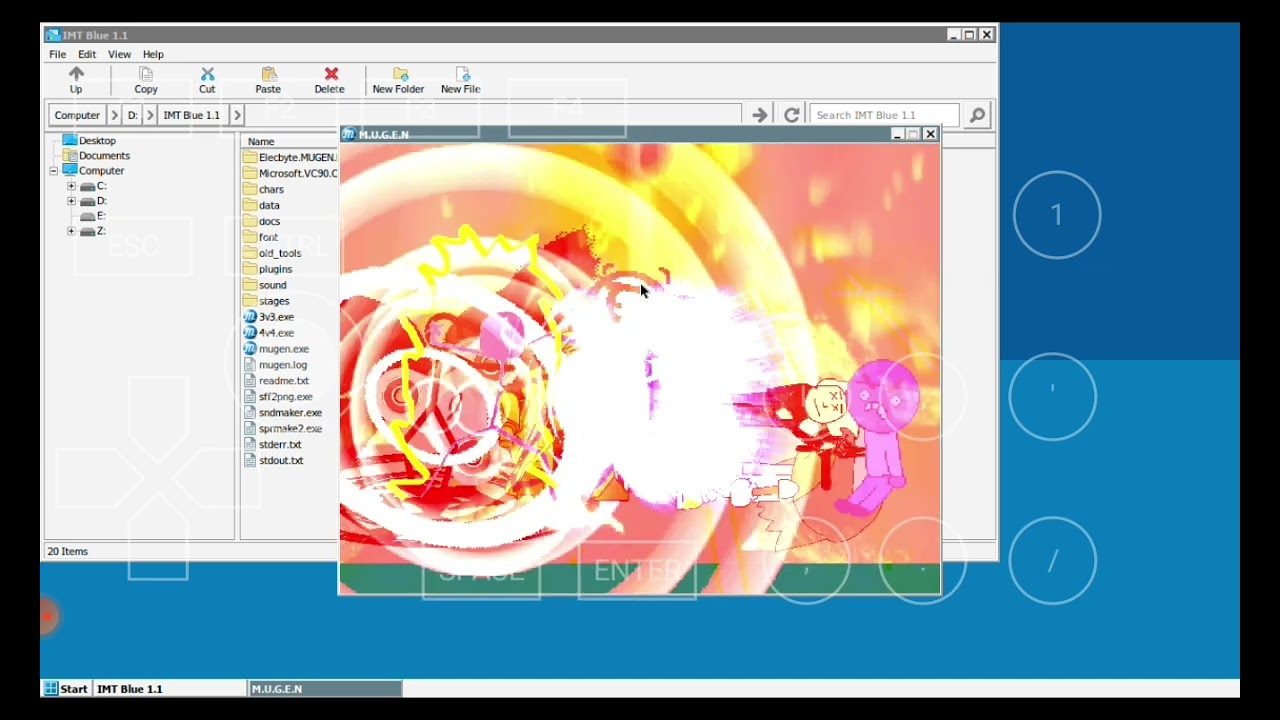Open the Help menu
1280x720 pixels.
pos(153,54)
